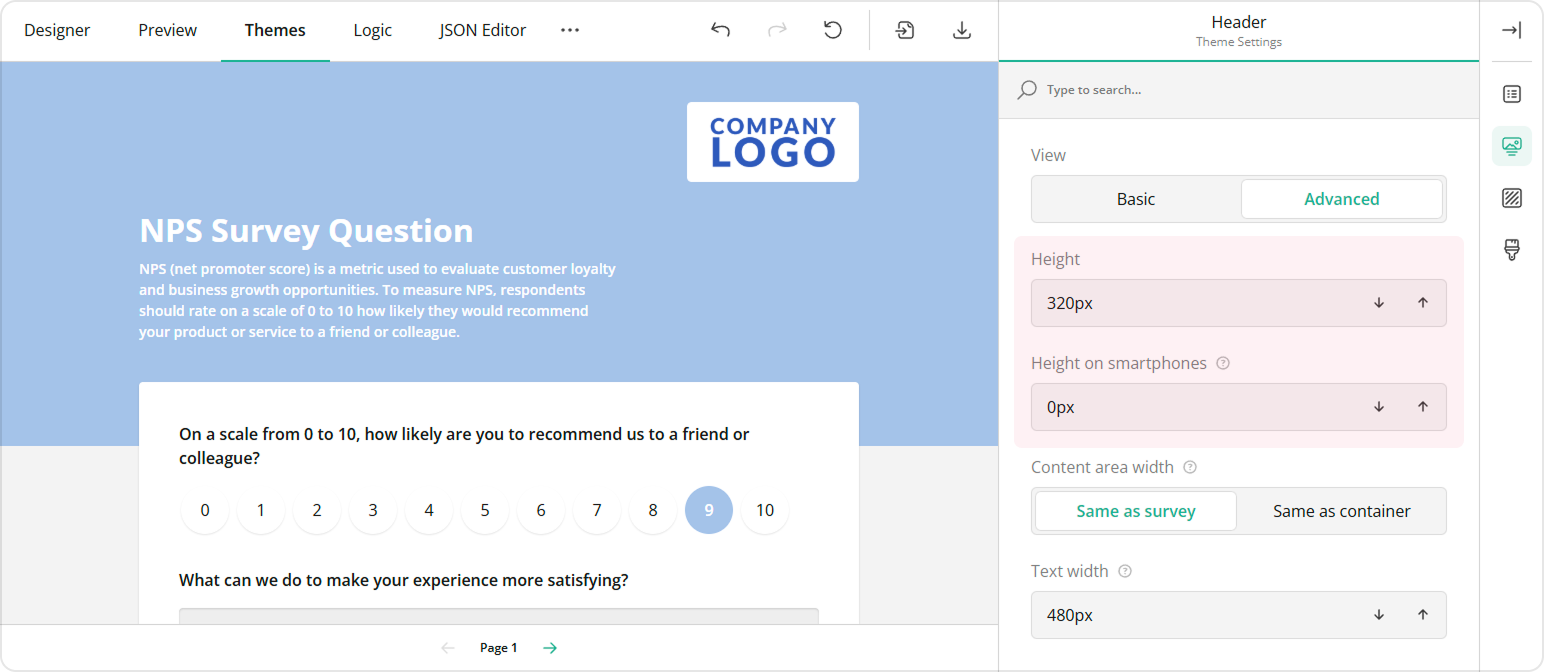The width and height of the screenshot is (1544, 672).
Task: Export the theme via the download icon
Action: click(961, 30)
